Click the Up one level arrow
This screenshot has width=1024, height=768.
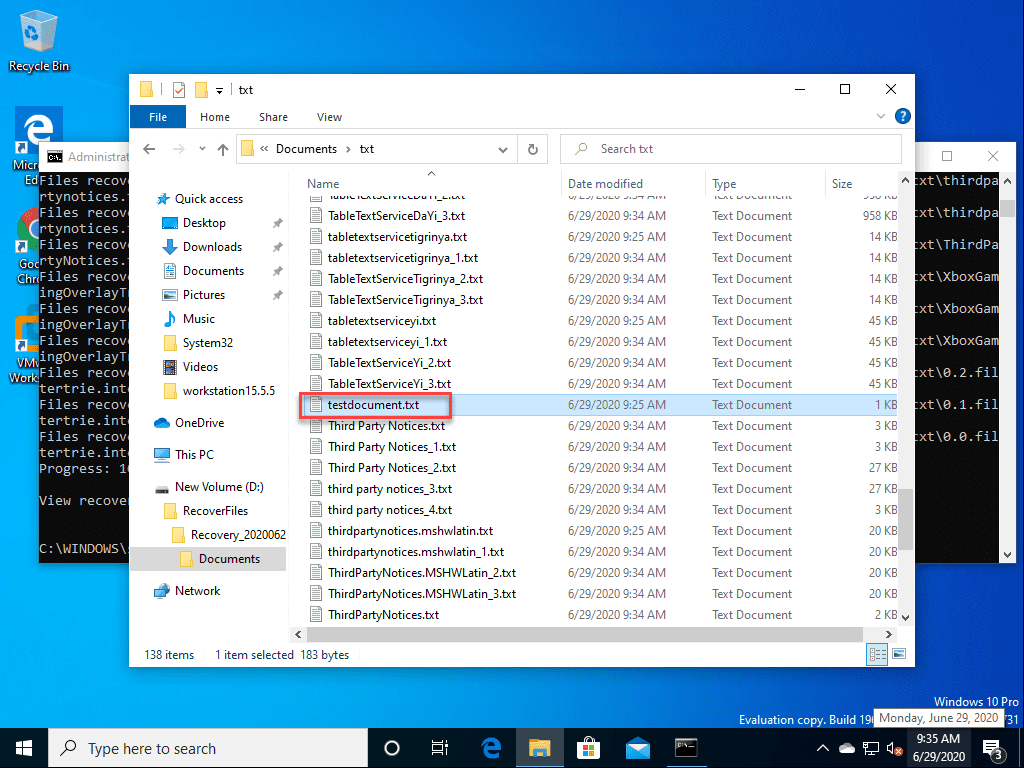[223, 149]
